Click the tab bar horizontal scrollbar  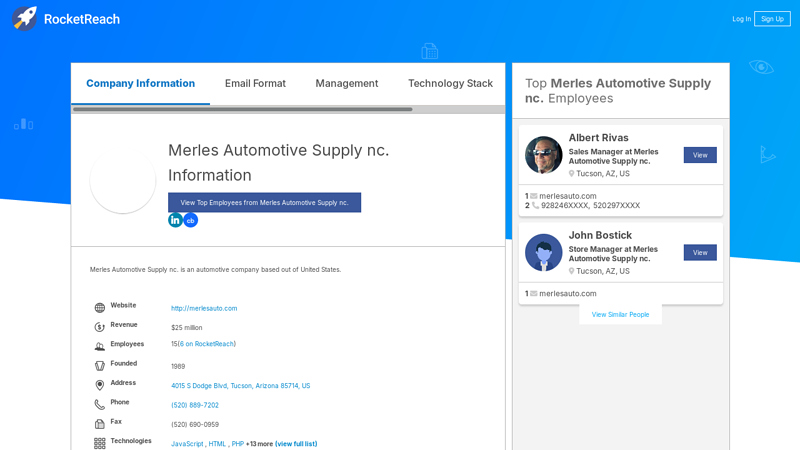click(x=242, y=109)
